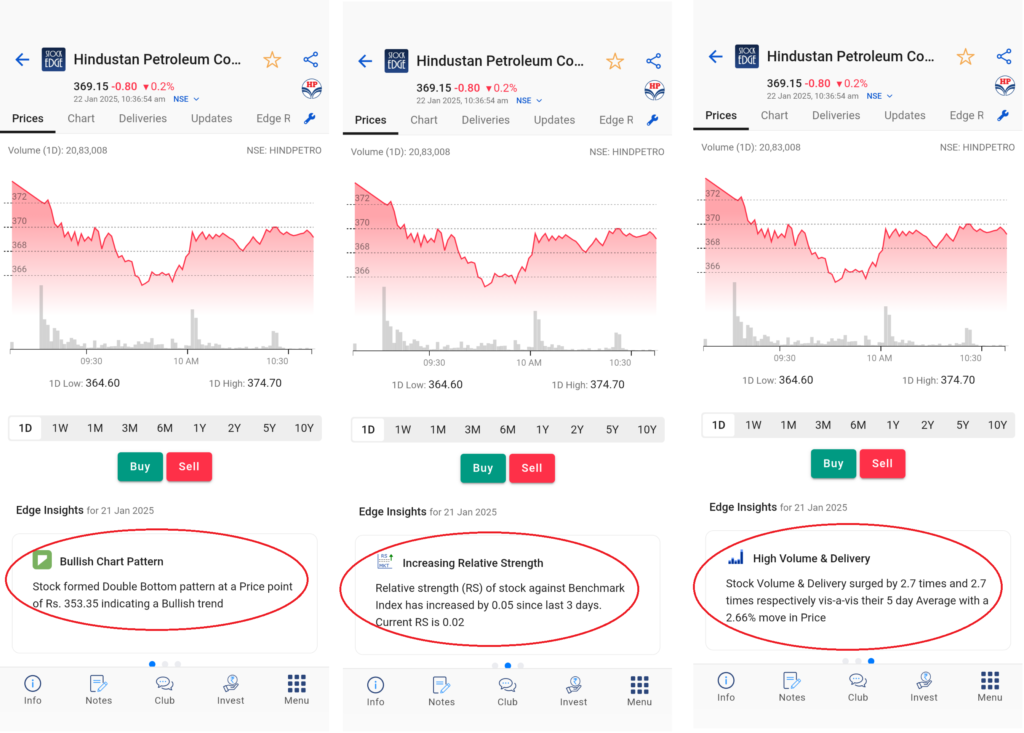The height and width of the screenshot is (733, 1024).
Task: Open NSE exchange dropdown in right panel
Action: tap(880, 96)
